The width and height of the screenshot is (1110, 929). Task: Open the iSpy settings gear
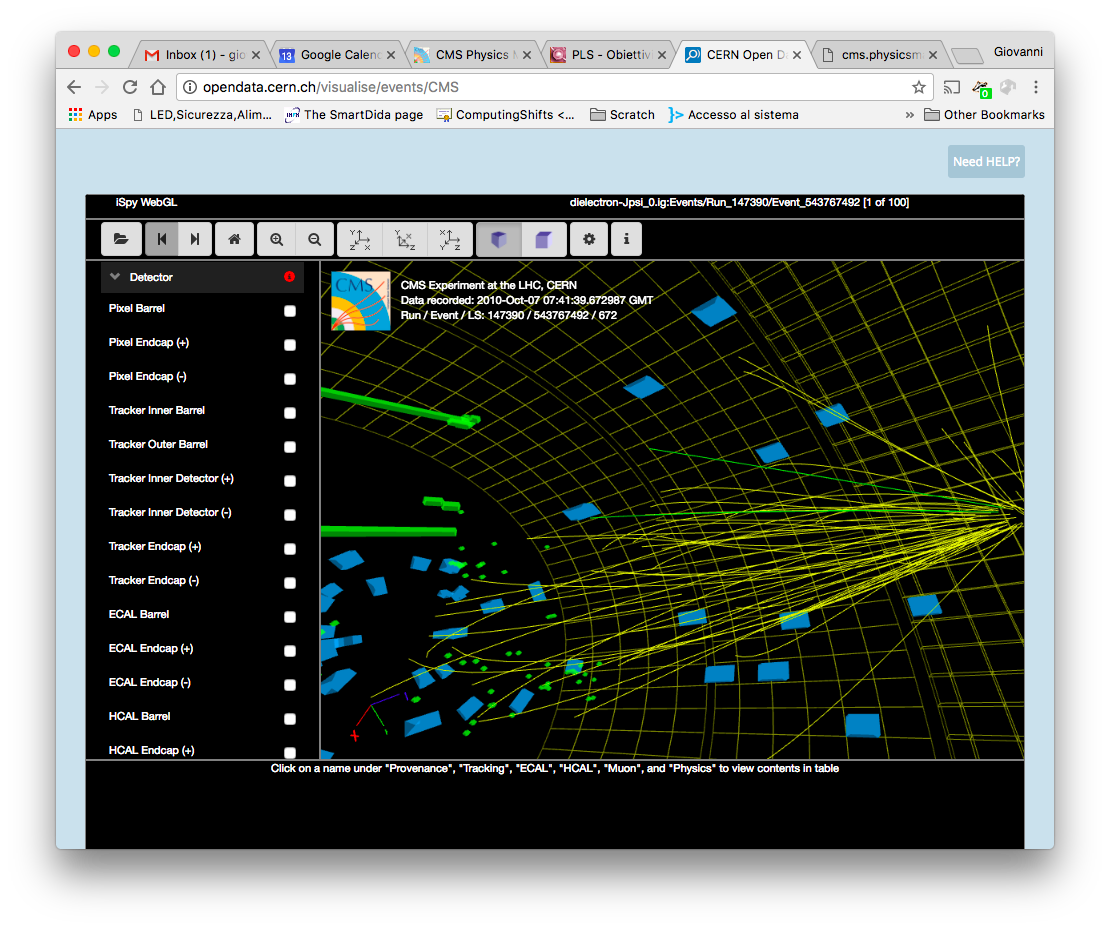point(588,240)
